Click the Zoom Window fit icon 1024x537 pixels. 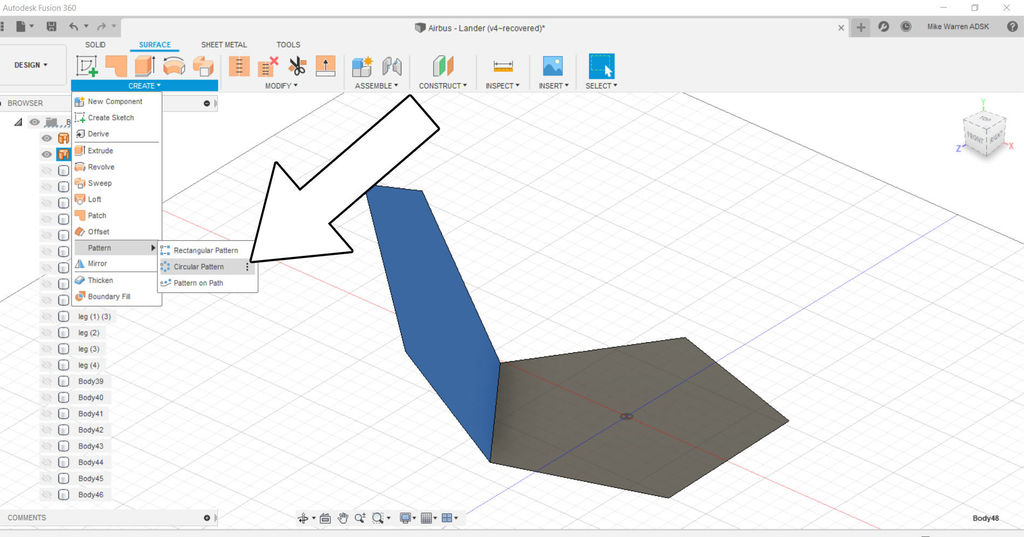pyautogui.click(x=378, y=518)
